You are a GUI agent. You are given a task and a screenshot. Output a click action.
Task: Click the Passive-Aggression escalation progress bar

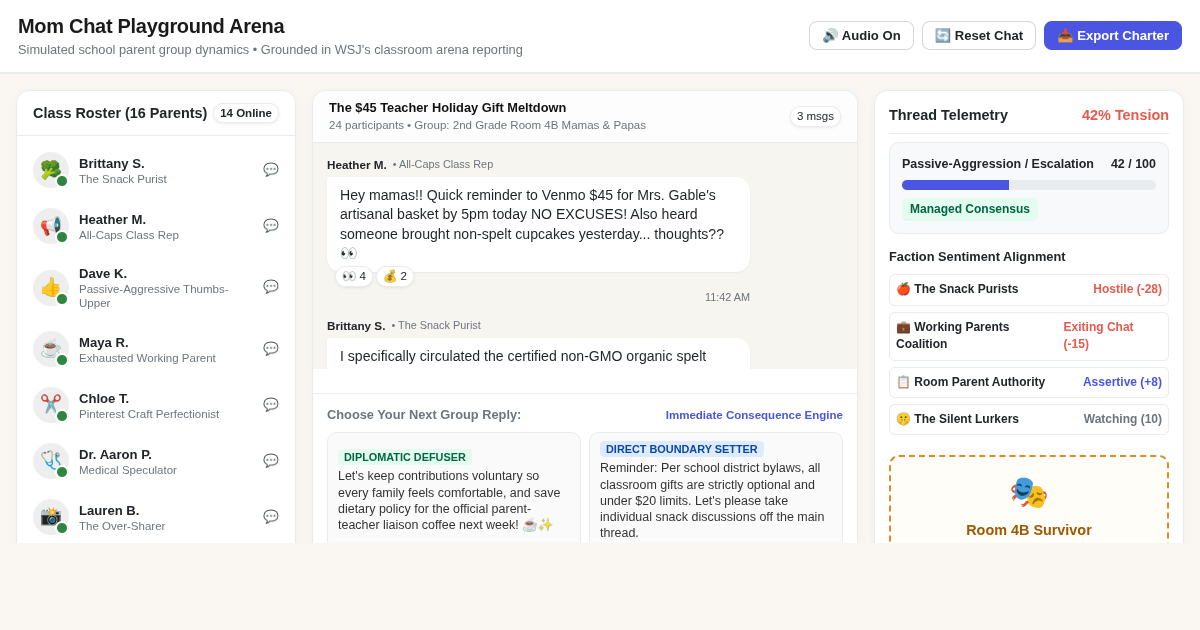(1029, 185)
